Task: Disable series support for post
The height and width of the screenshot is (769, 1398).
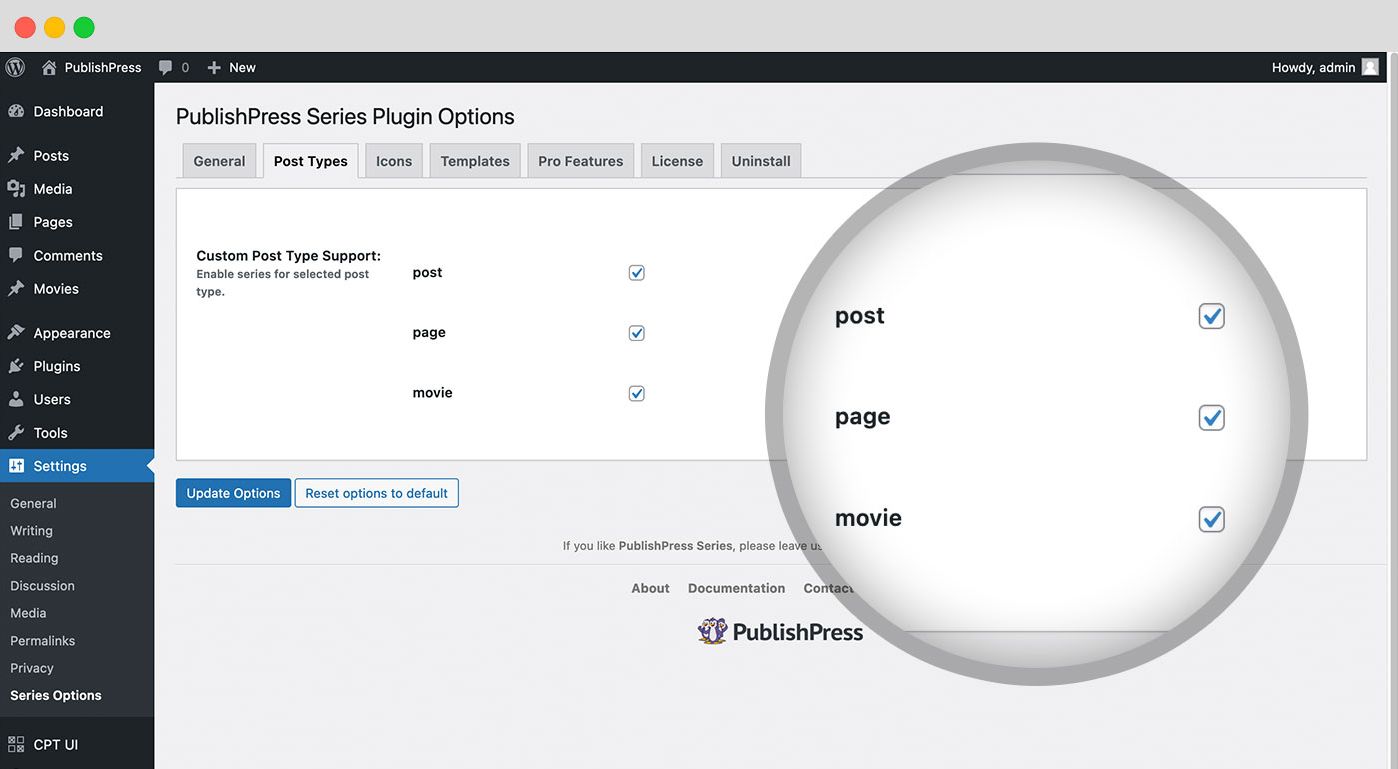Action: (636, 272)
